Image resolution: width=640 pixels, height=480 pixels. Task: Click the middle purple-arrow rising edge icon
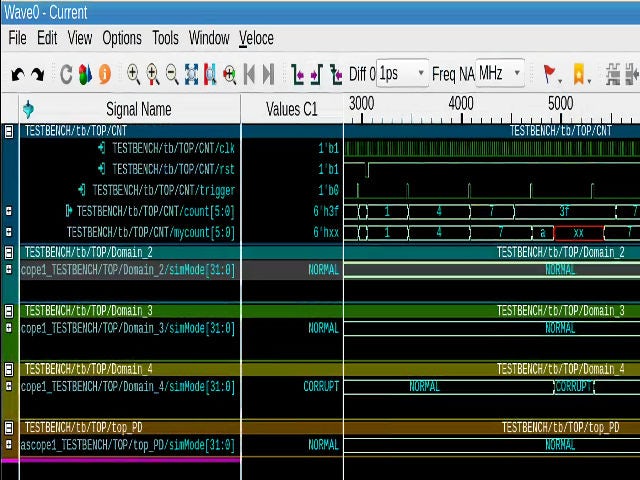317,75
